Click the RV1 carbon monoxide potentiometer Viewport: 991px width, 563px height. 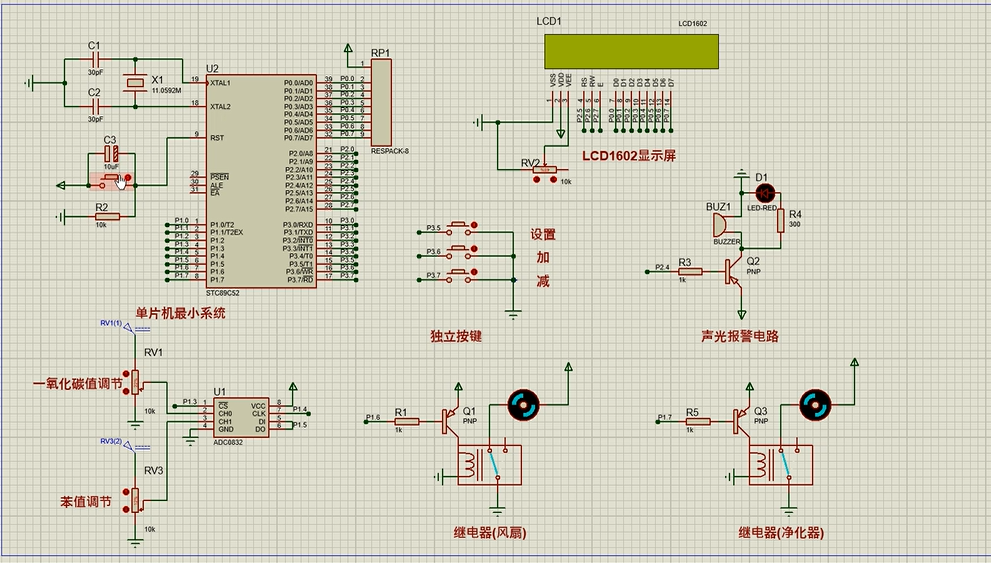tap(136, 380)
